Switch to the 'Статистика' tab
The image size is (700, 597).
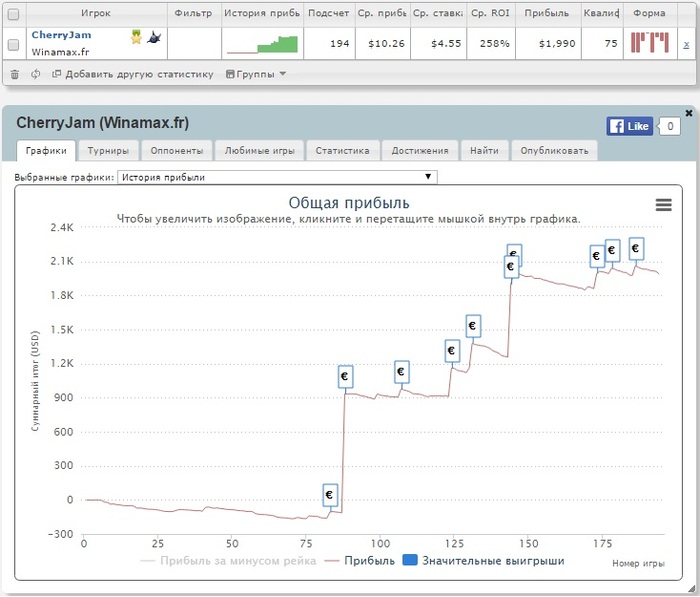click(x=343, y=151)
